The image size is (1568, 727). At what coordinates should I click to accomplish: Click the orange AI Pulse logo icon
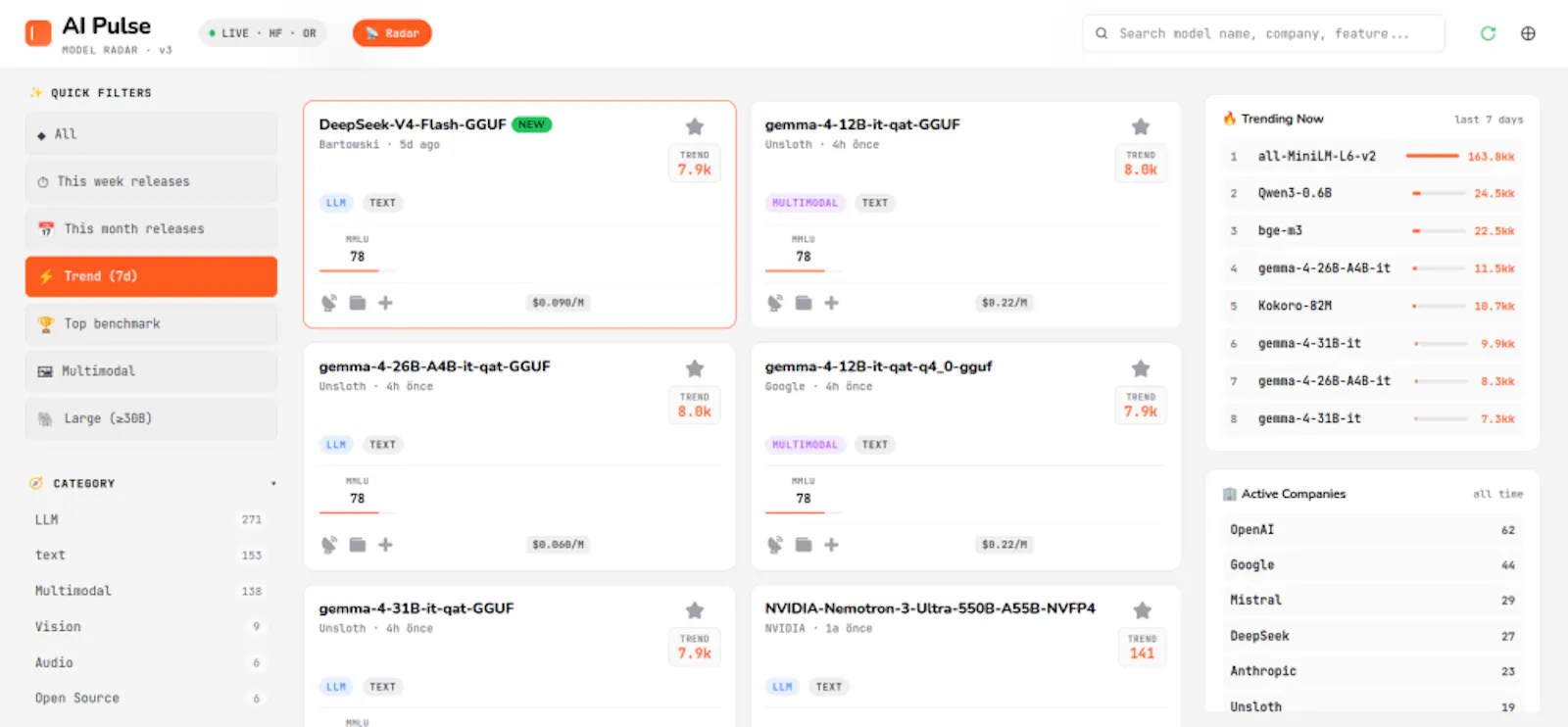(x=38, y=33)
